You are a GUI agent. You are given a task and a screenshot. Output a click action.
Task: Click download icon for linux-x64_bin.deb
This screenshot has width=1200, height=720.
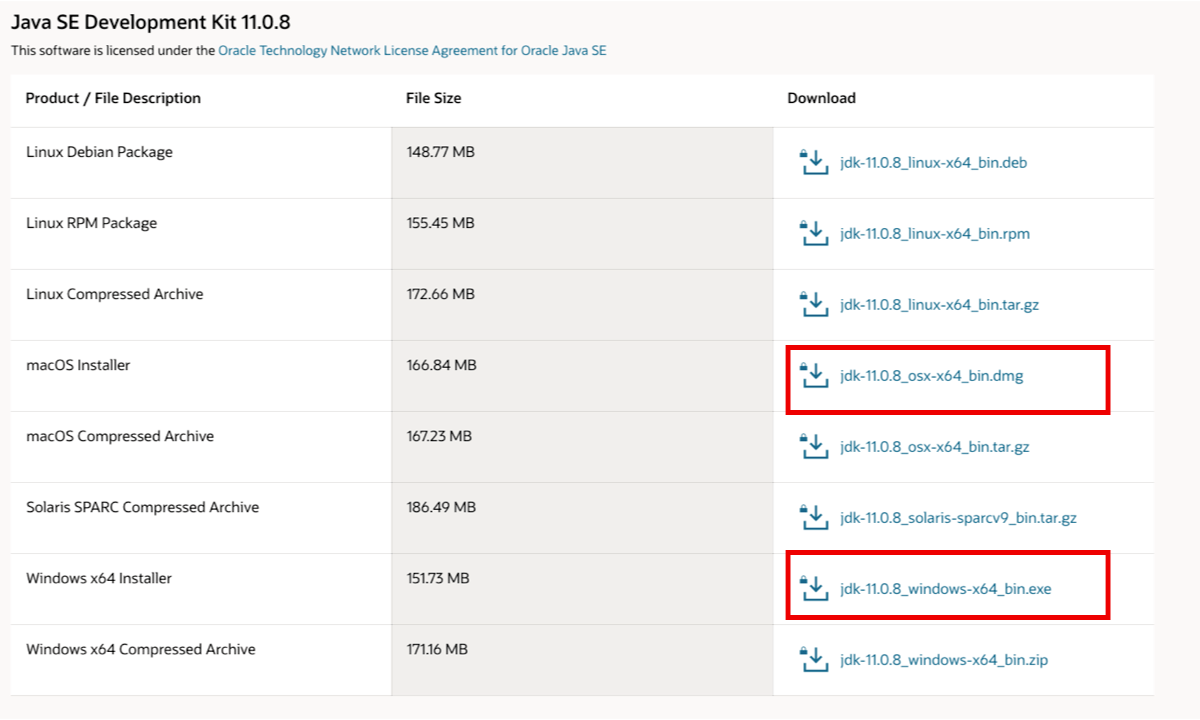coord(815,162)
